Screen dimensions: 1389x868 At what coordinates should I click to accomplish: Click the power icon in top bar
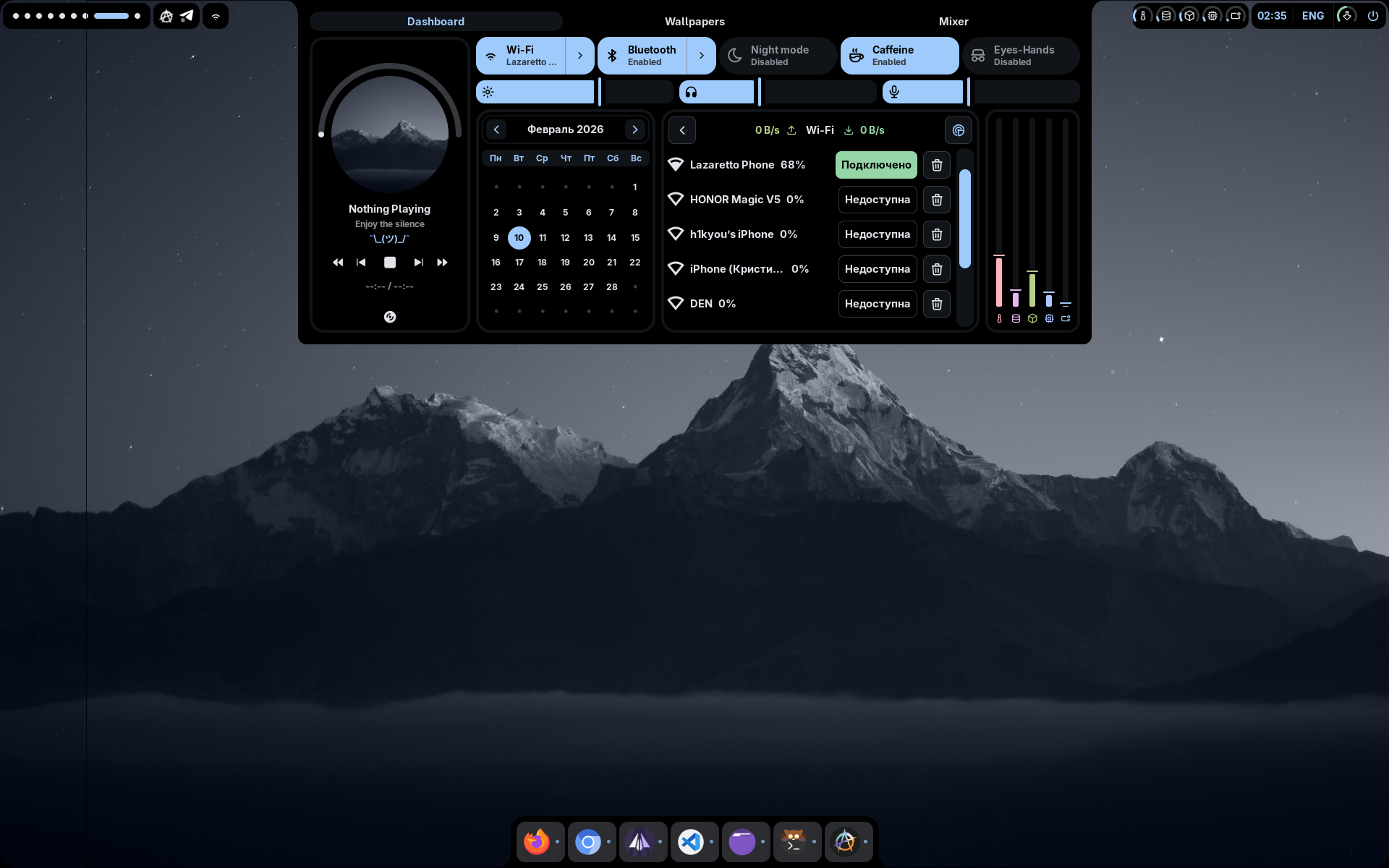click(1372, 16)
